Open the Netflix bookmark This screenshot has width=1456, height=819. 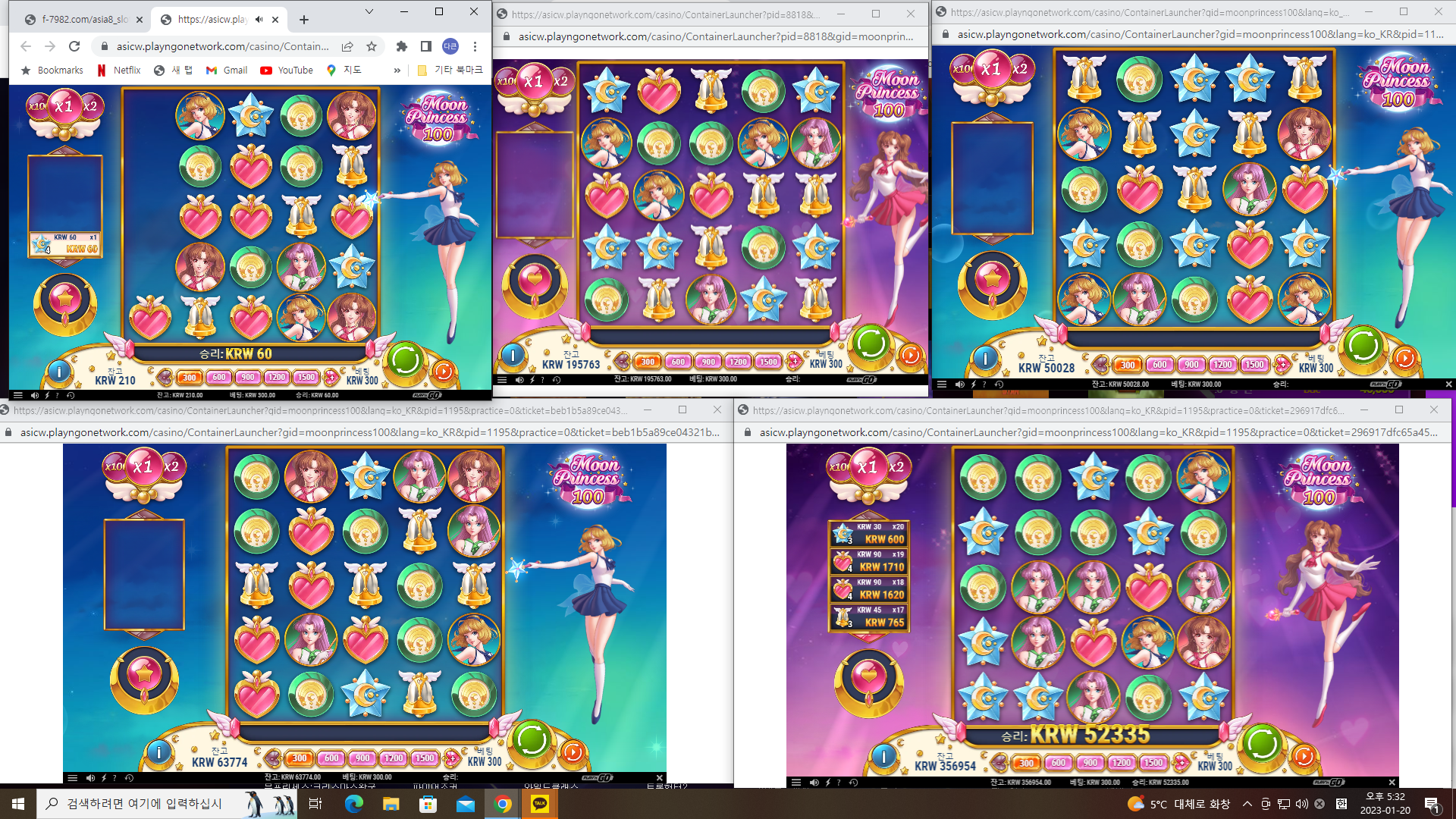[119, 70]
